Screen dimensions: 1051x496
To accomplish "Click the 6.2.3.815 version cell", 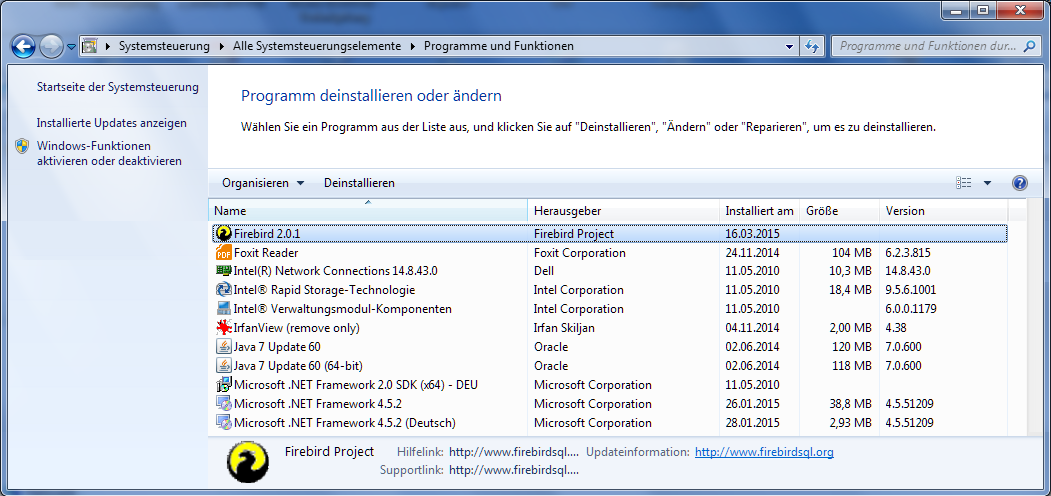I will (x=908, y=253).
